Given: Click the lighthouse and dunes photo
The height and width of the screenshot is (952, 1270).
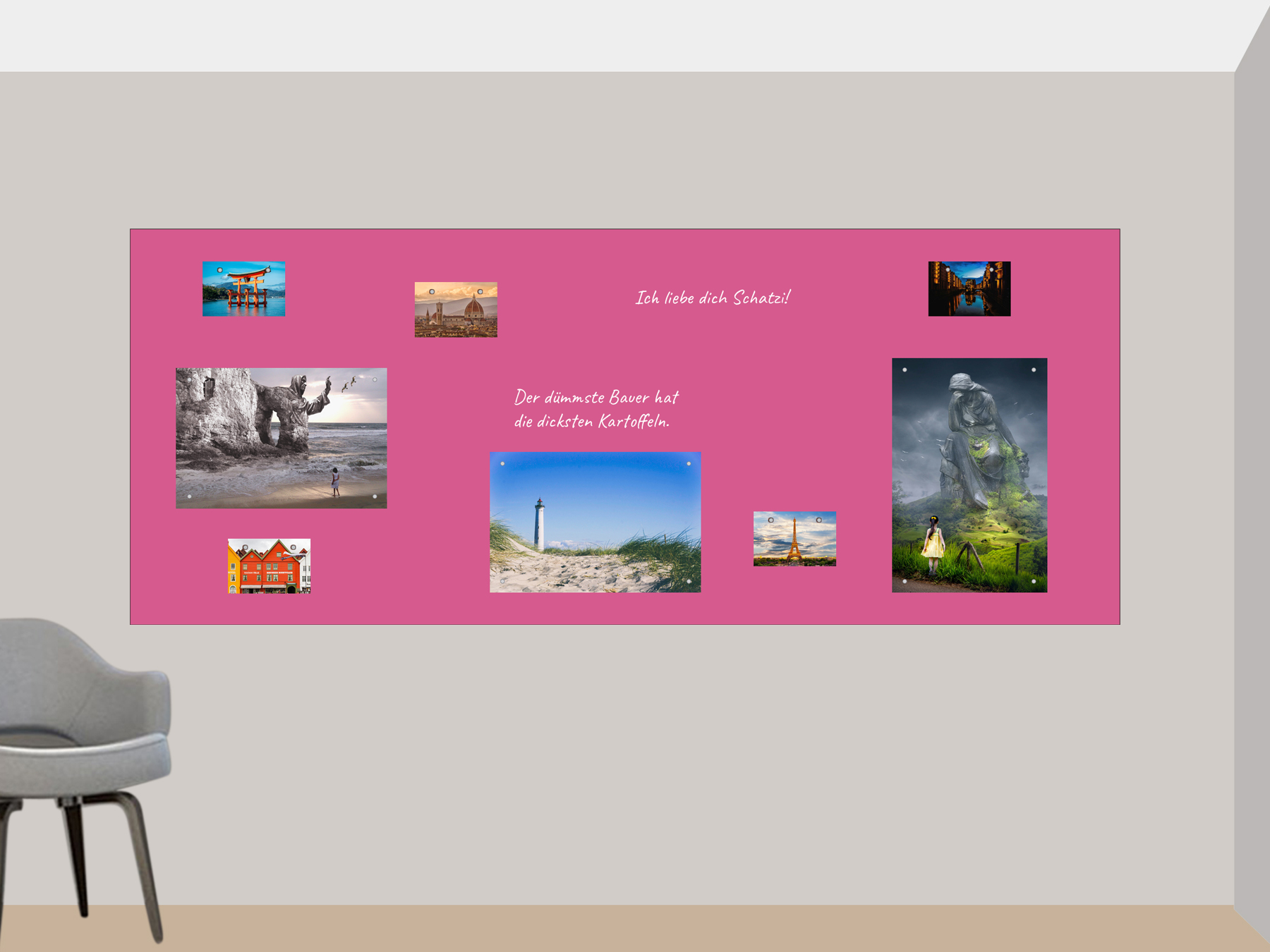Looking at the screenshot, I should pyautogui.click(x=595, y=523).
